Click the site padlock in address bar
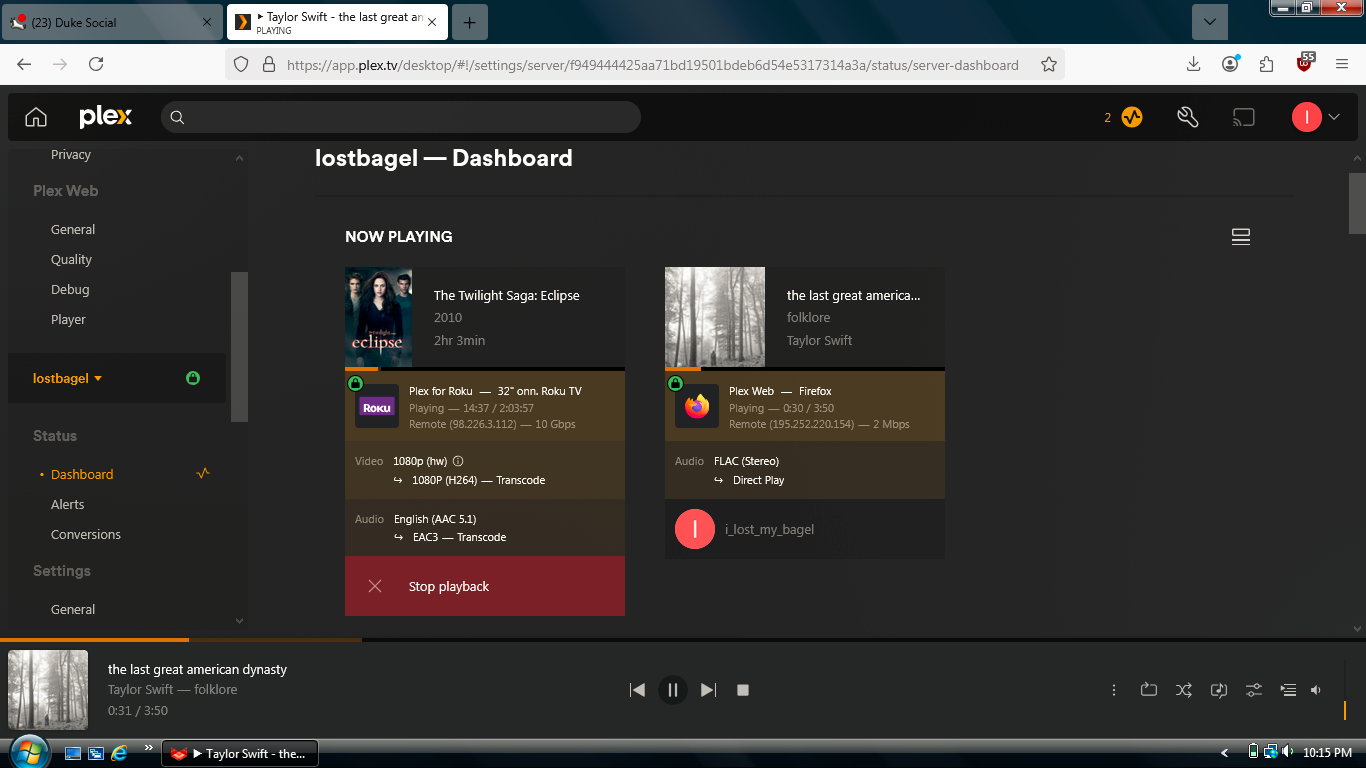This screenshot has height=768, width=1366. tap(268, 64)
